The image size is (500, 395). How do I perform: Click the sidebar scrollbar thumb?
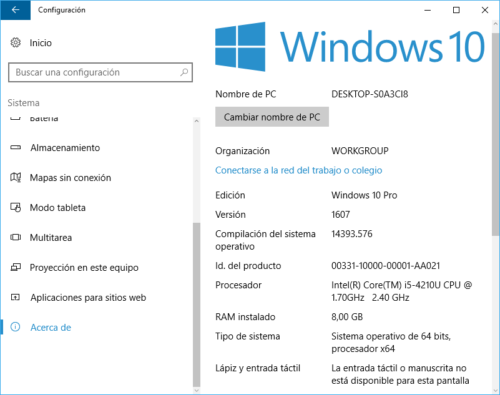(x=197, y=305)
